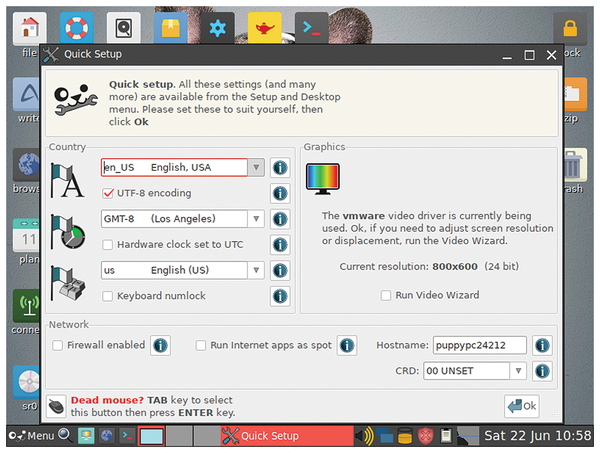
Task: Enable Run Video Wizard checkbox
Action: point(386,295)
